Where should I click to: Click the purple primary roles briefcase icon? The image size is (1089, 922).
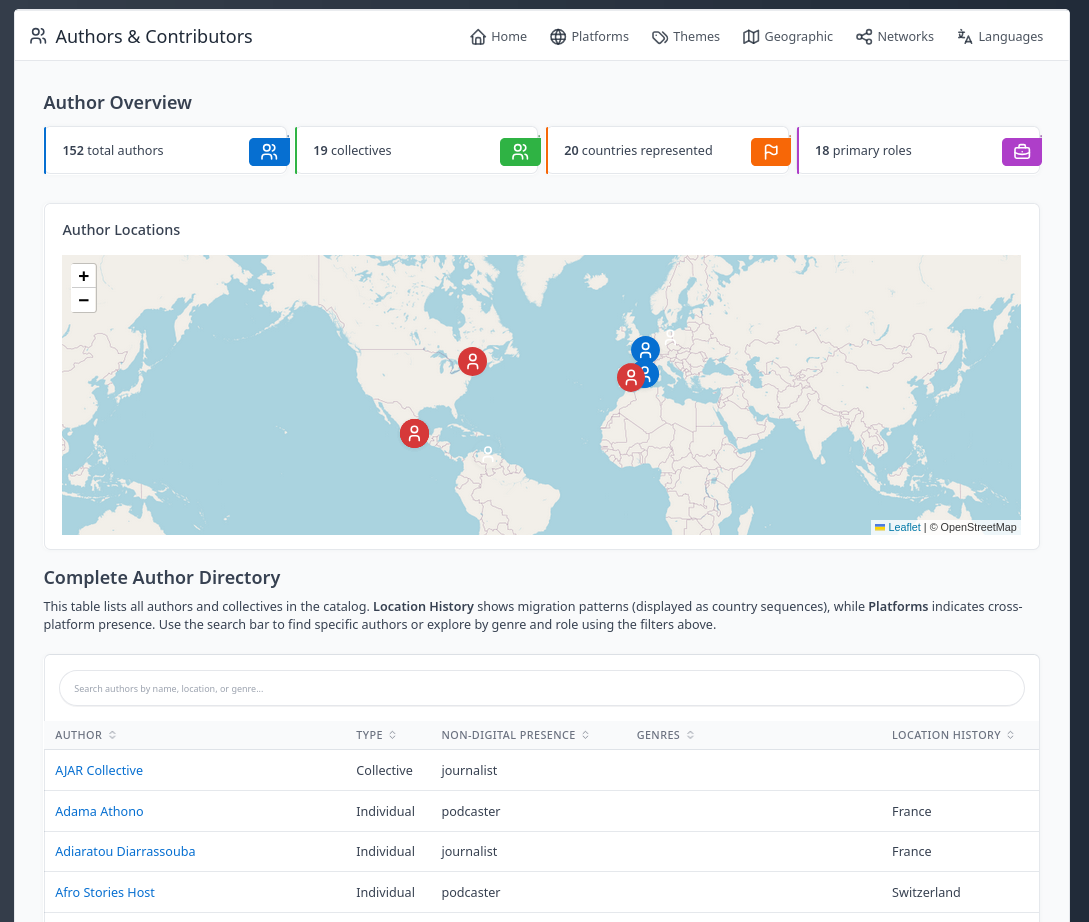(1022, 152)
